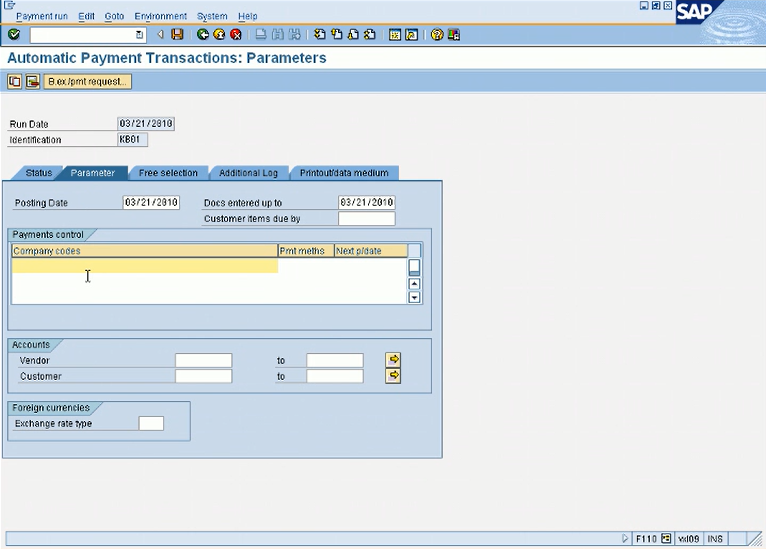The width and height of the screenshot is (766, 549).
Task: Open table settings at the grid corner
Action: pyautogui.click(x=414, y=251)
